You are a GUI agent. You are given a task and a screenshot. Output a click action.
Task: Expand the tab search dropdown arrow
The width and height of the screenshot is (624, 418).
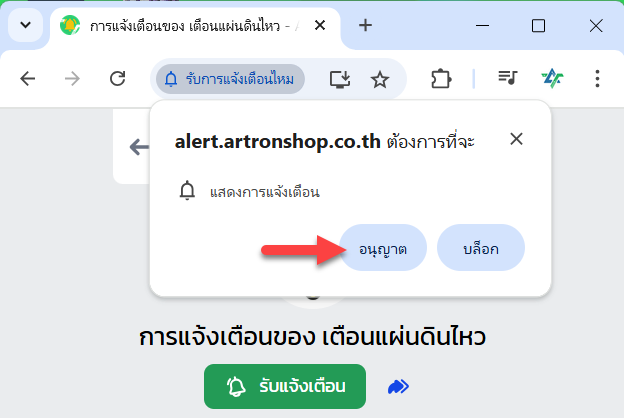pos(25,25)
